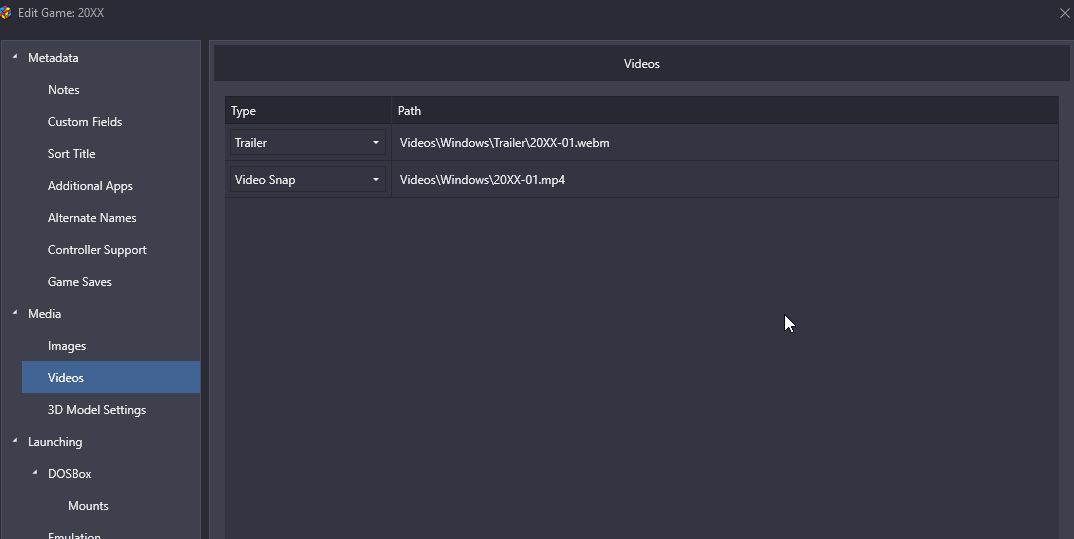Open 3D Model Settings

pos(97,410)
